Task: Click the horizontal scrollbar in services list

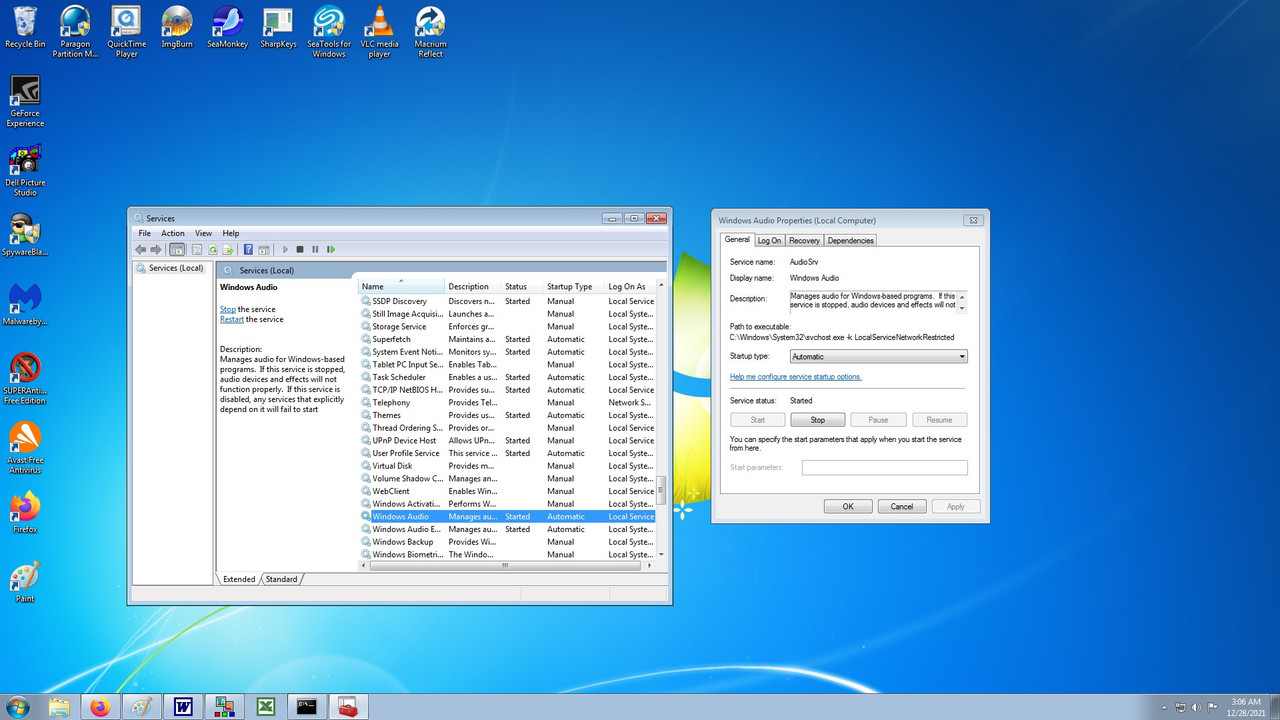Action: coord(505,566)
